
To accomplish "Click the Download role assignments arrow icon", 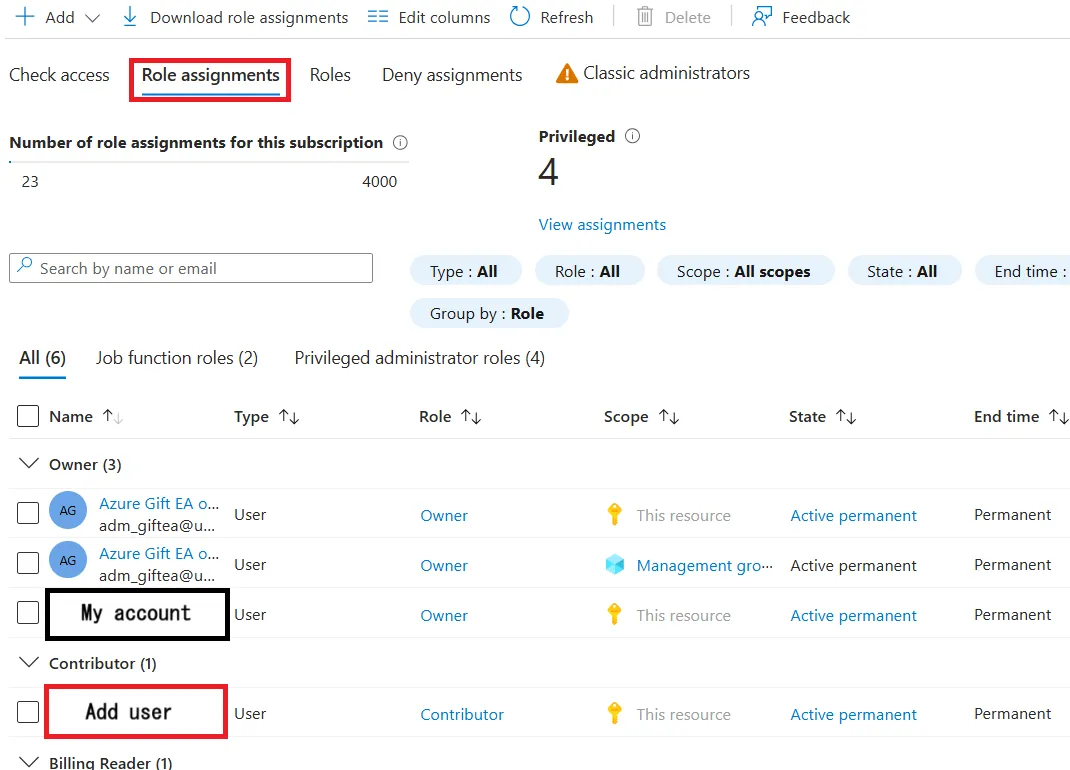I will point(130,17).
